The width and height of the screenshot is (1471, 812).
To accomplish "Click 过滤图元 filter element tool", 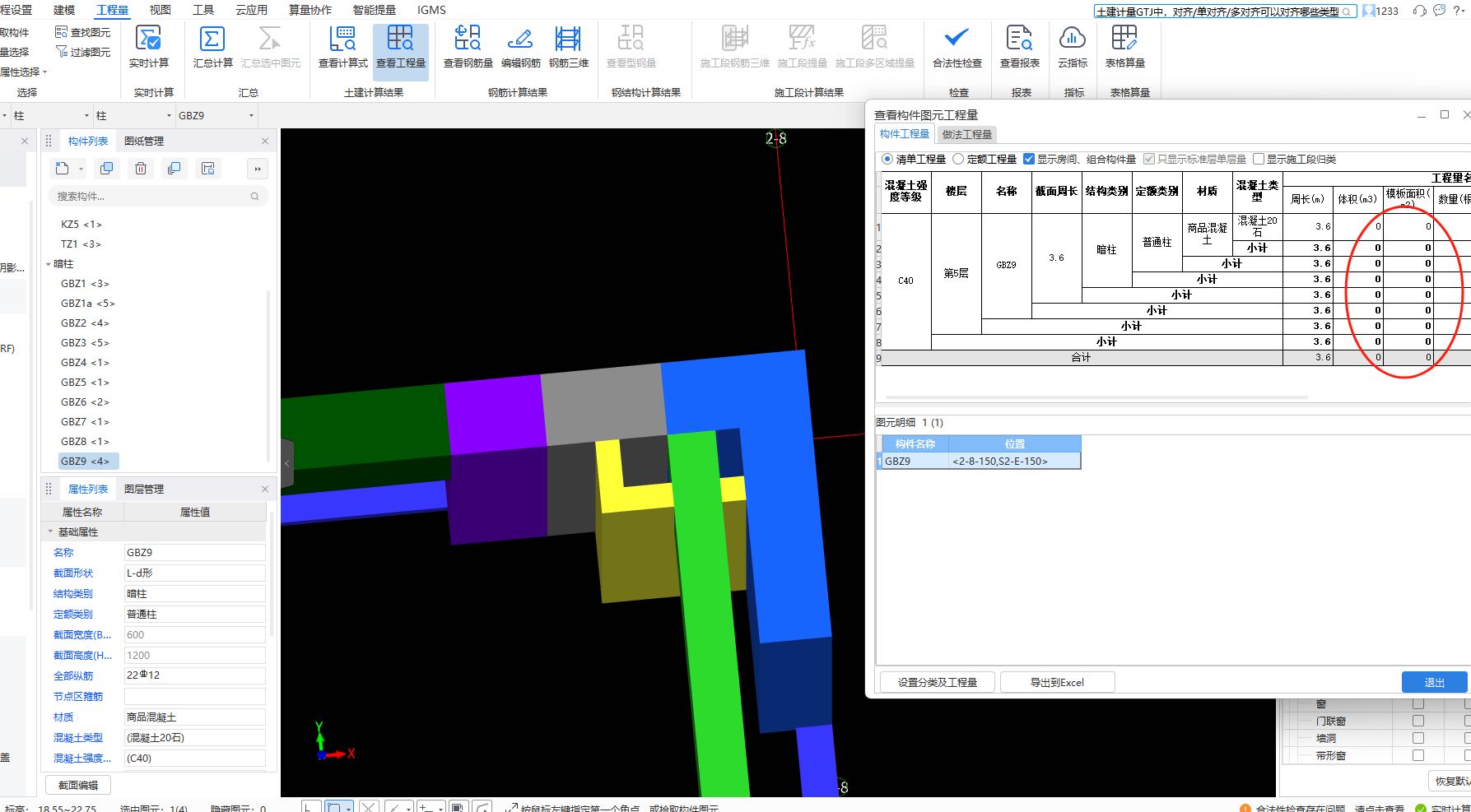I will (x=82, y=52).
